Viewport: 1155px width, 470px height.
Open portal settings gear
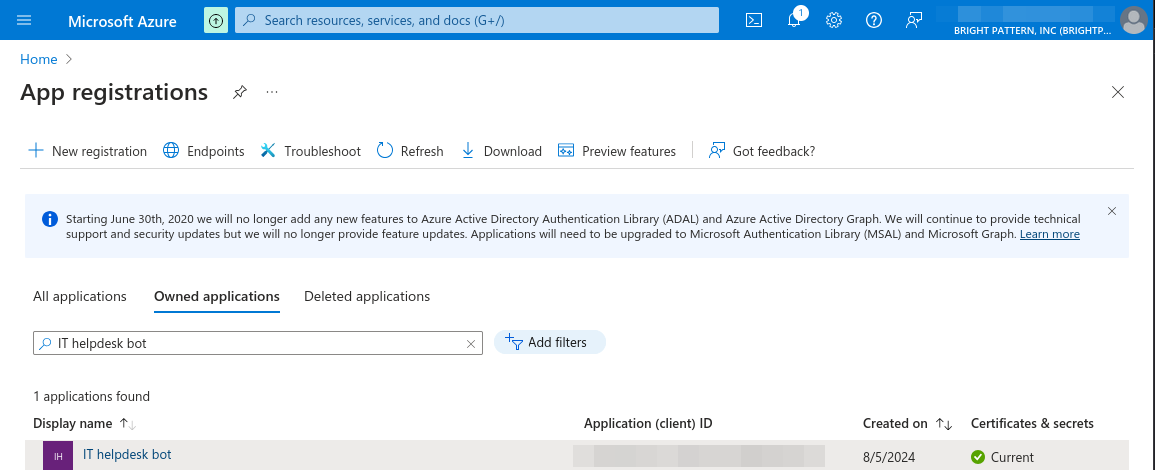(x=834, y=20)
